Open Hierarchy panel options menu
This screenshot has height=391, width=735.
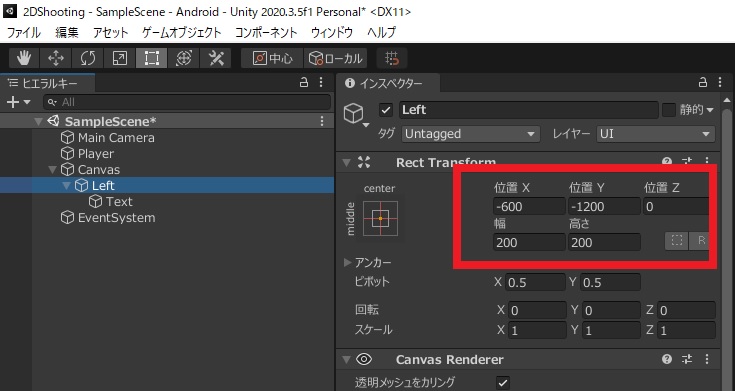point(321,83)
